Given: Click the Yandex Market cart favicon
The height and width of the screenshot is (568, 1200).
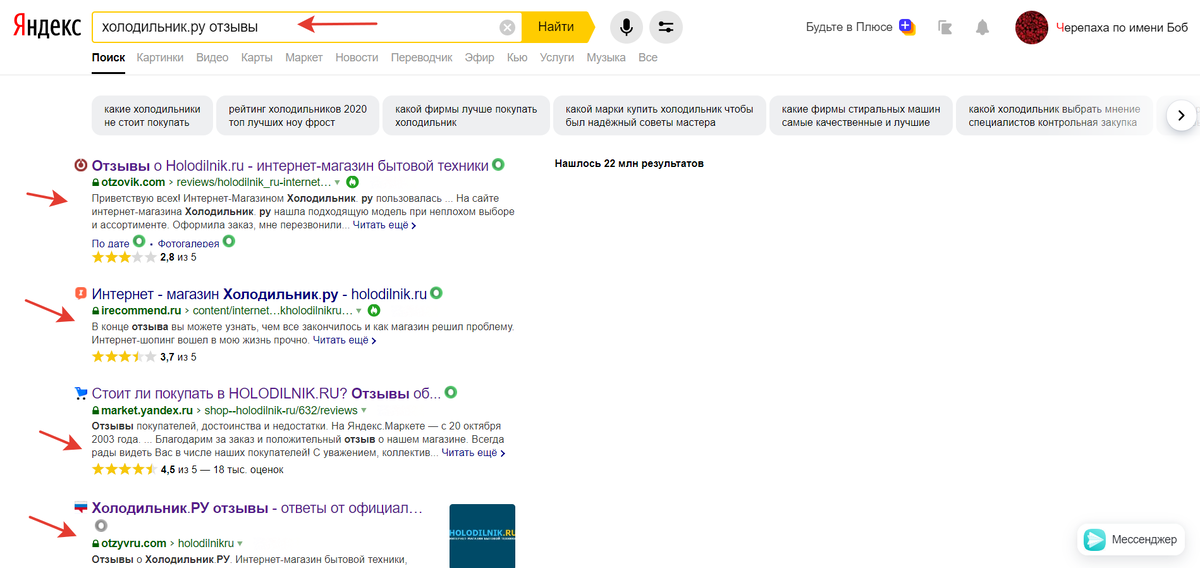Looking at the screenshot, I should [81, 392].
